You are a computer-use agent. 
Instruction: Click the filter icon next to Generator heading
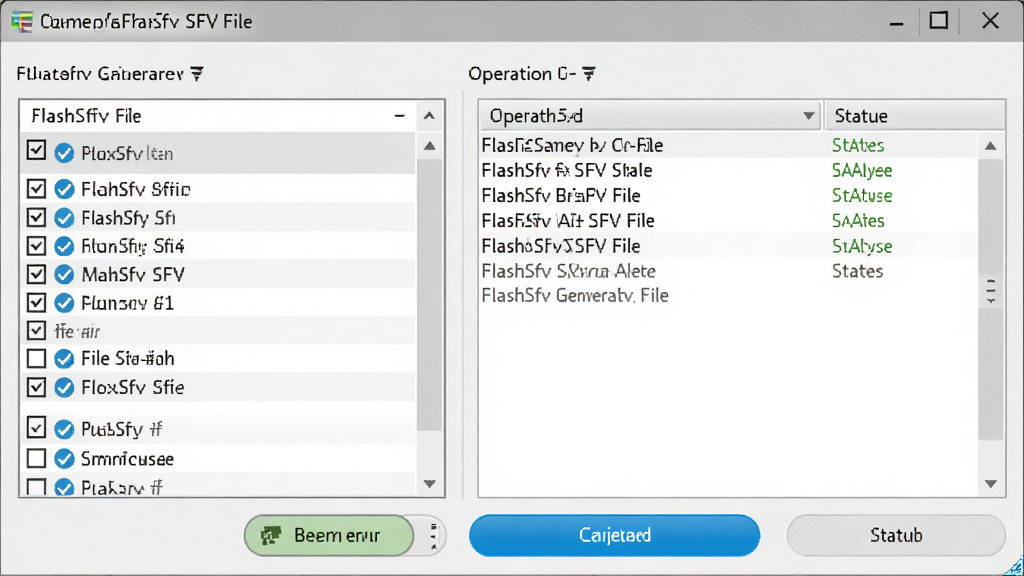tap(197, 74)
